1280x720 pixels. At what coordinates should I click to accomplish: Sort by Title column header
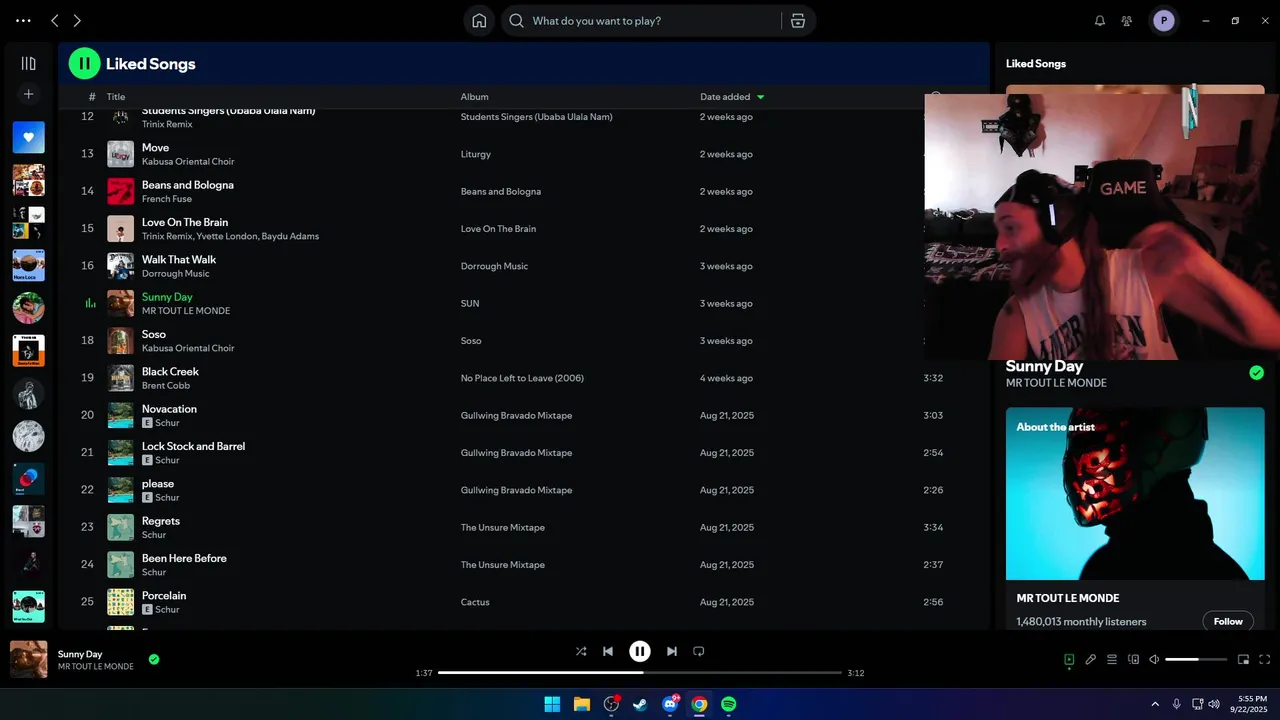(x=116, y=97)
